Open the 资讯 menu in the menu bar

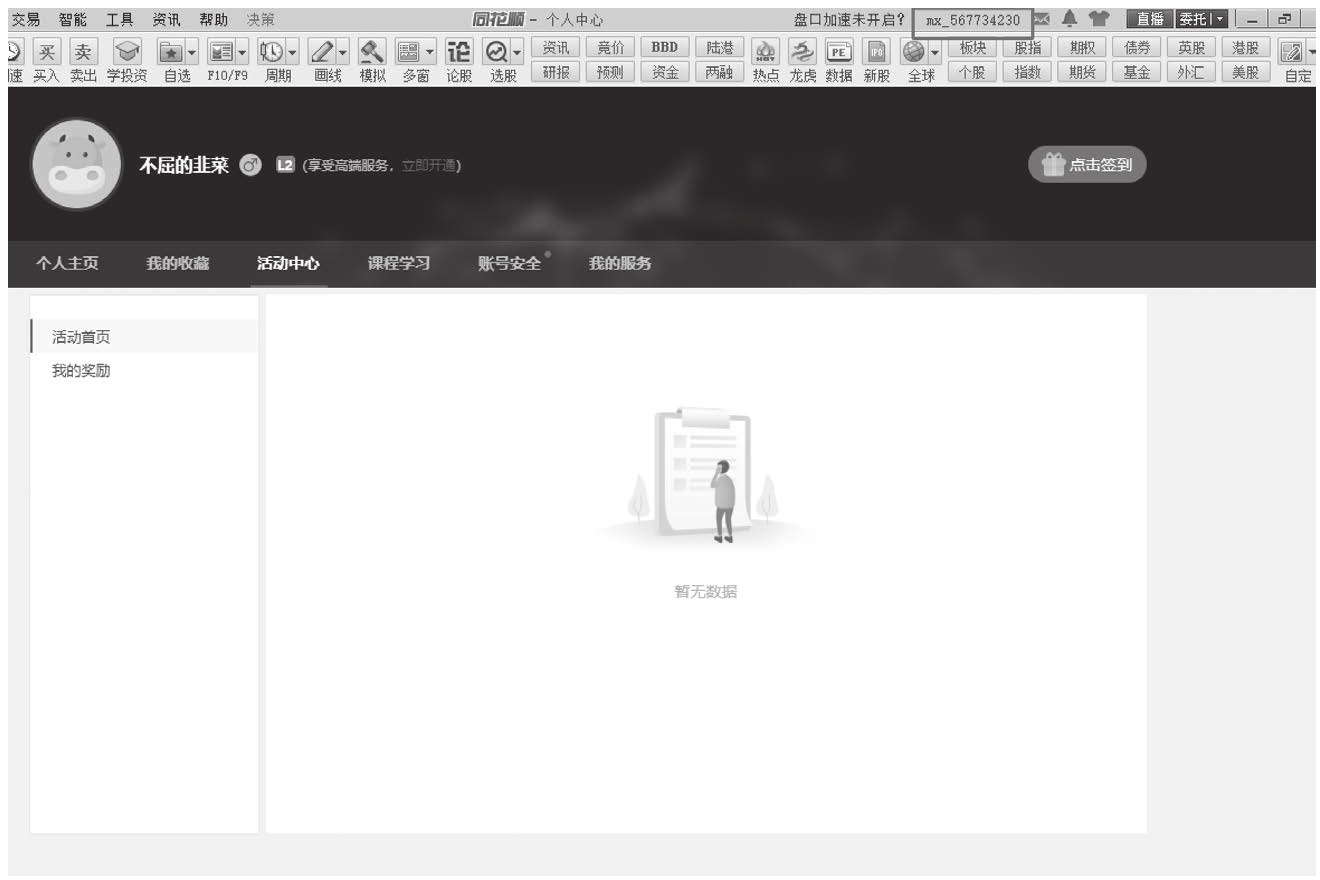coord(167,19)
